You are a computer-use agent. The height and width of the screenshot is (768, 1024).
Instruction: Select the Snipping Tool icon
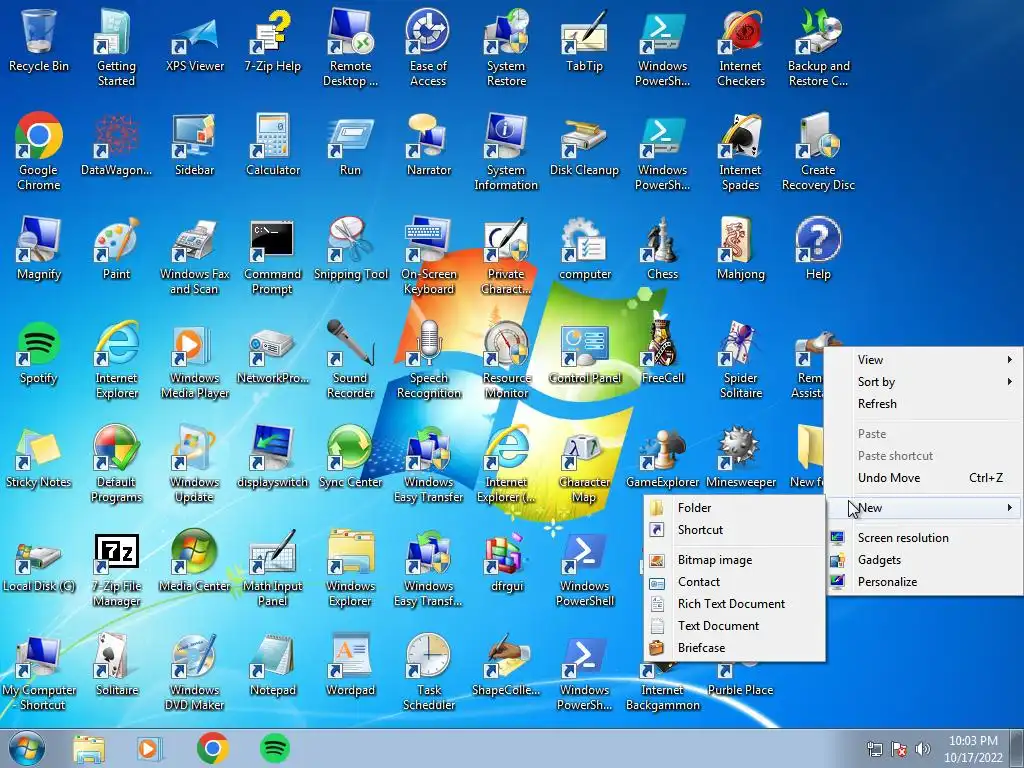(x=351, y=249)
